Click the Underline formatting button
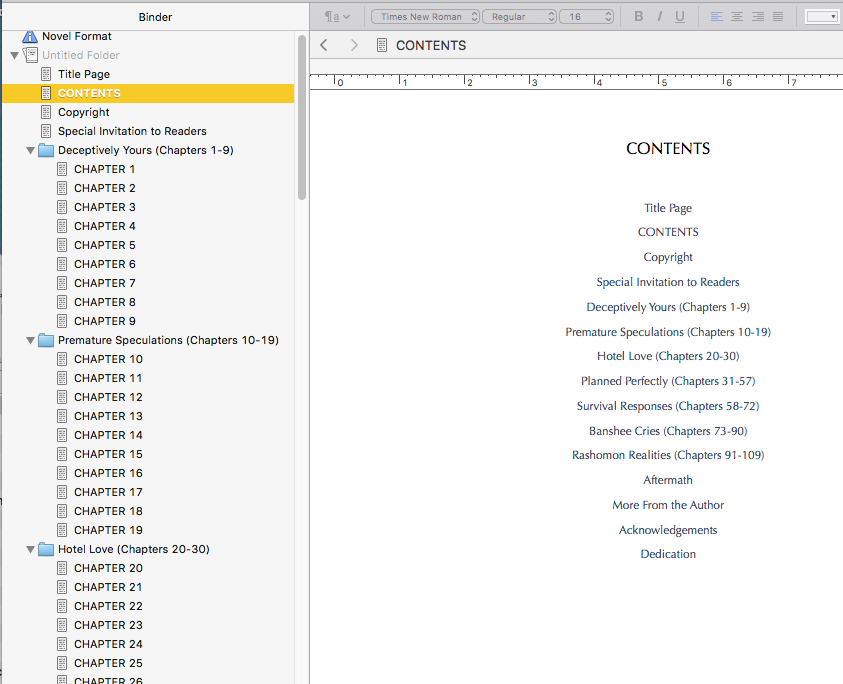This screenshot has height=684, width=843. point(680,16)
